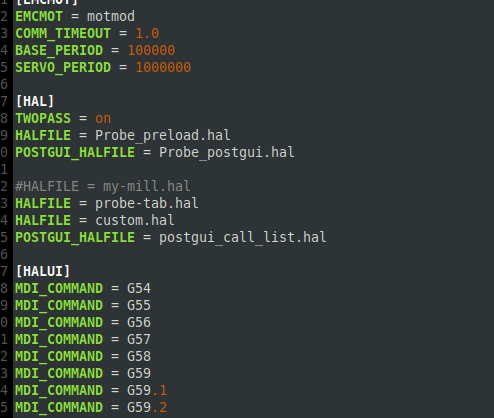Click the motmod value on the EMCMOT line
Image resolution: width=494 pixels, height=418 pixels.
(111, 16)
